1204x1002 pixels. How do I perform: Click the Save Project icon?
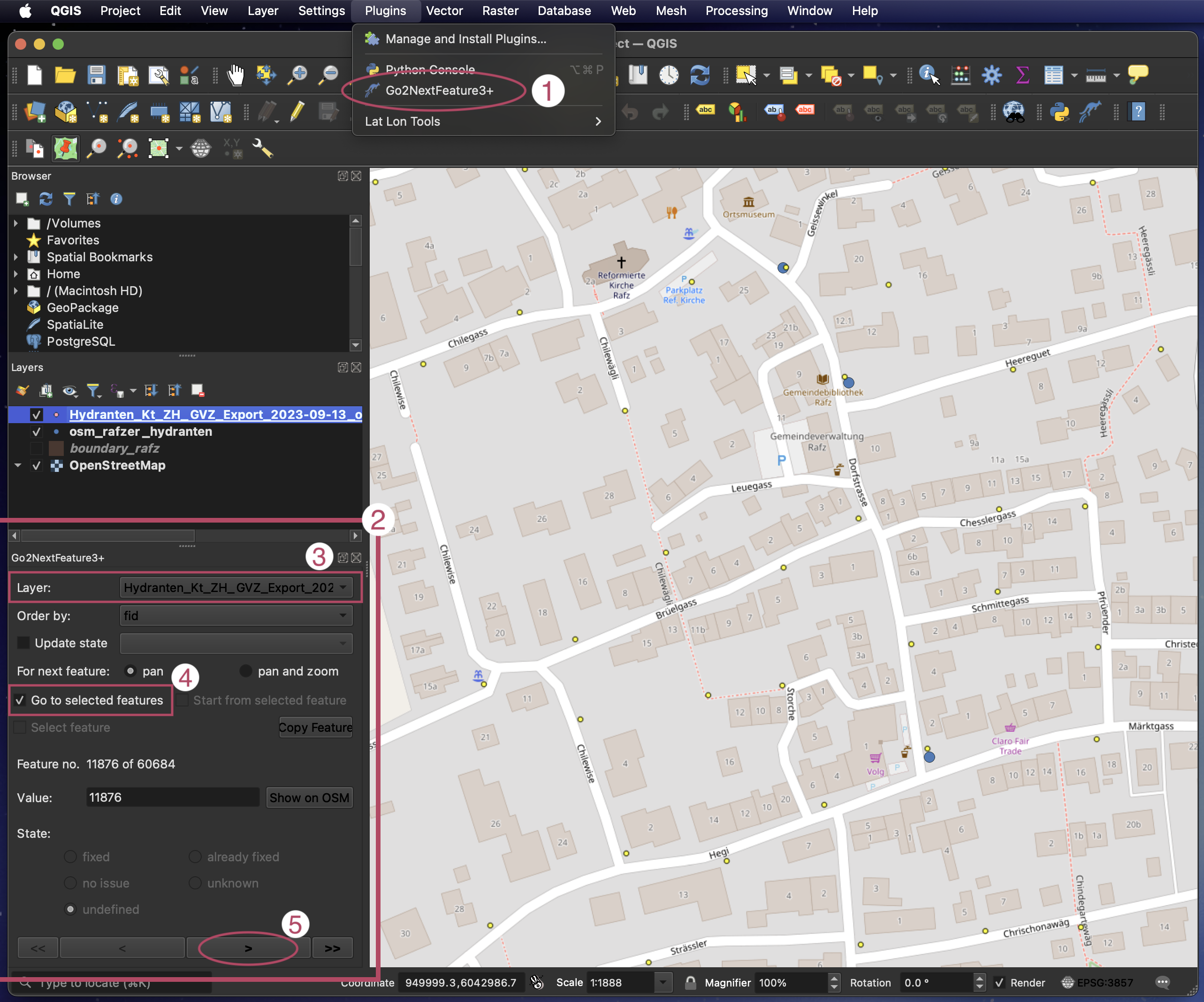pyautogui.click(x=96, y=75)
